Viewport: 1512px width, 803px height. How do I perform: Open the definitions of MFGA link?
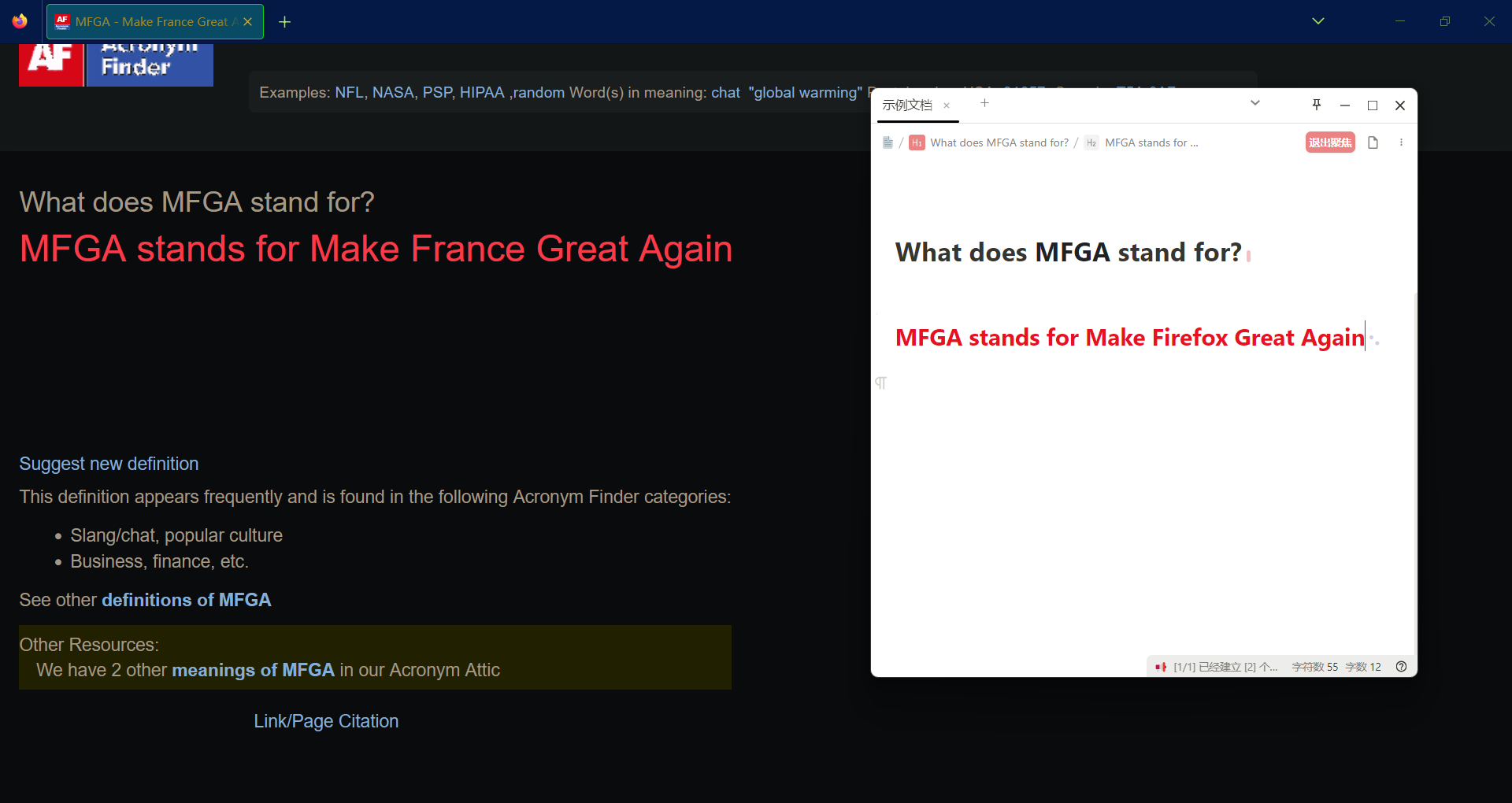click(187, 600)
